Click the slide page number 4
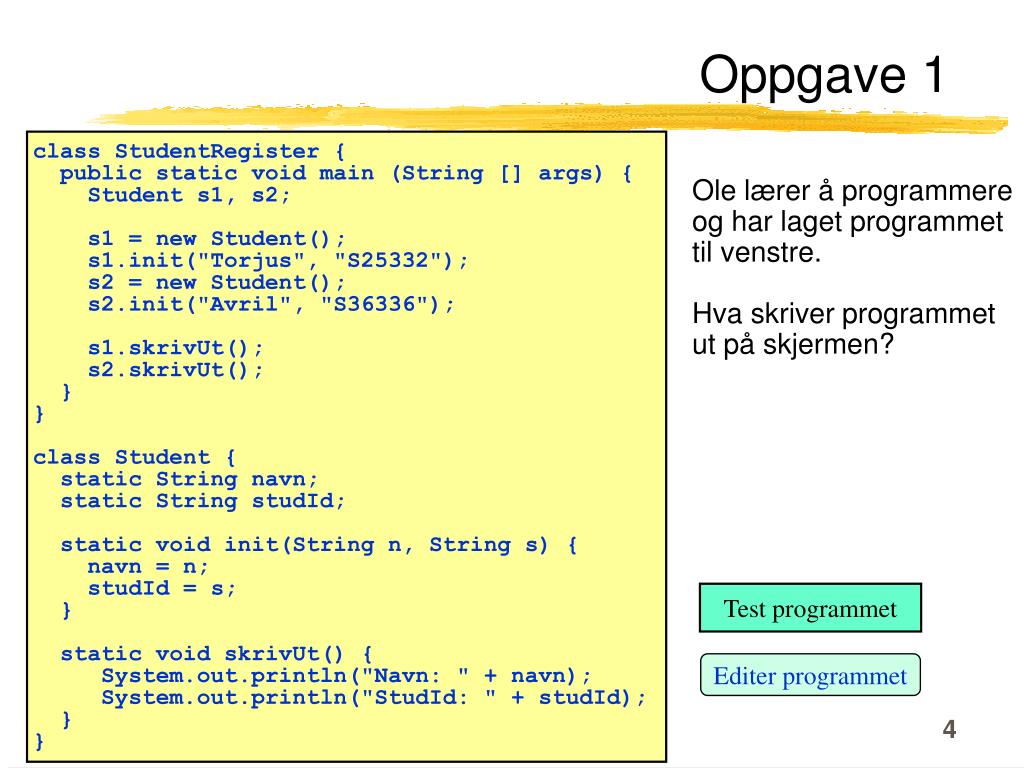 coord(950,729)
